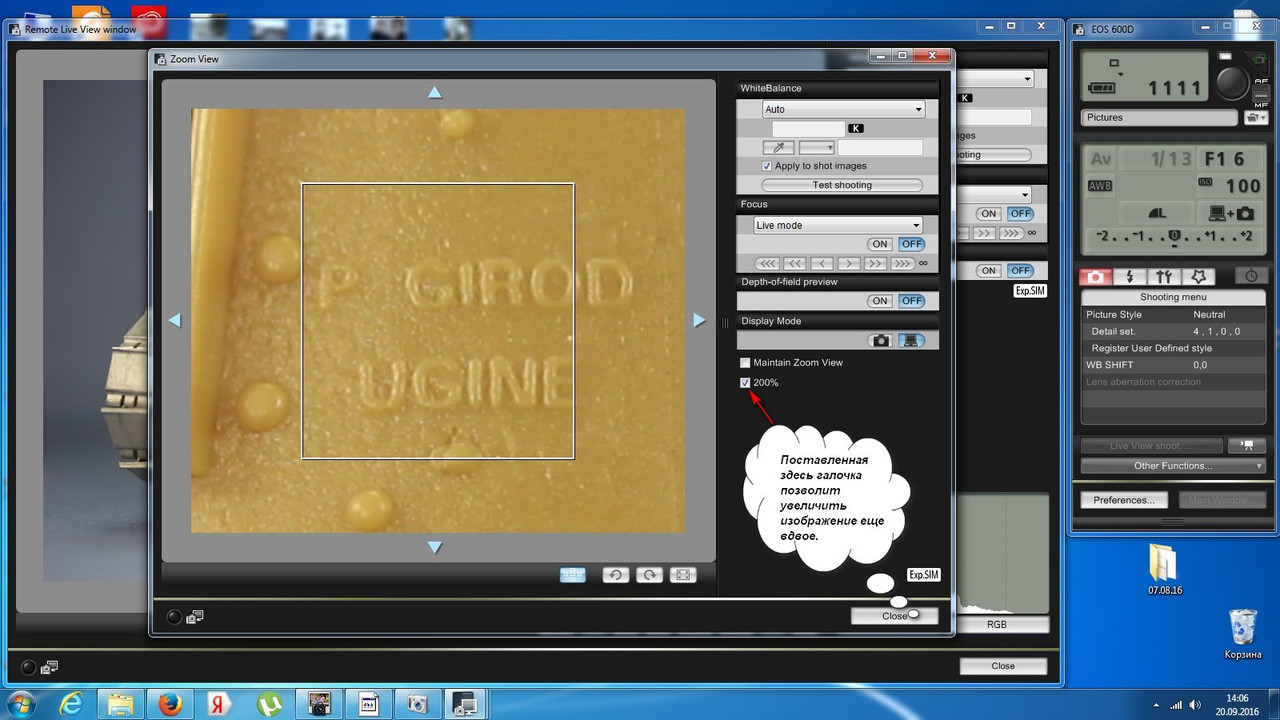
Task: Open Shooting menu camera tab
Action: point(1096,277)
